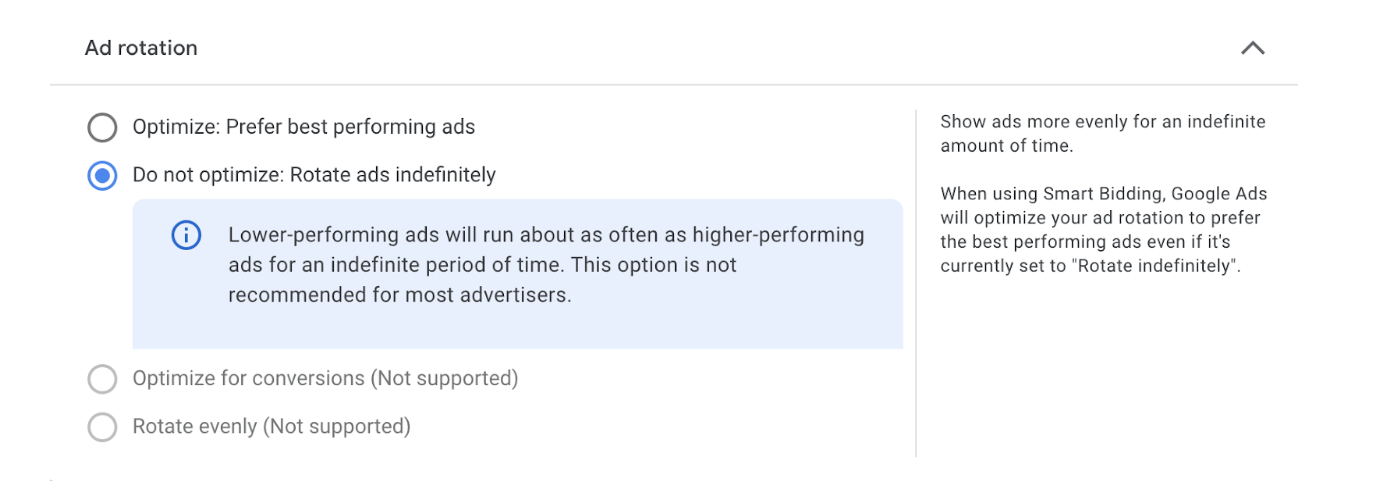
Task: Click "Rotate evenly (Not supported)" label text
Action: click(x=271, y=427)
